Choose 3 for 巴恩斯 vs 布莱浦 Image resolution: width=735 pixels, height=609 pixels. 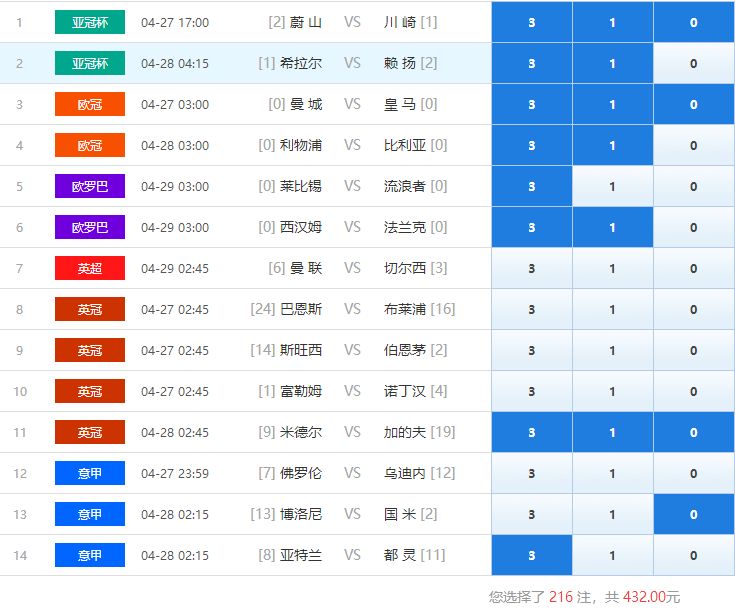click(x=532, y=309)
